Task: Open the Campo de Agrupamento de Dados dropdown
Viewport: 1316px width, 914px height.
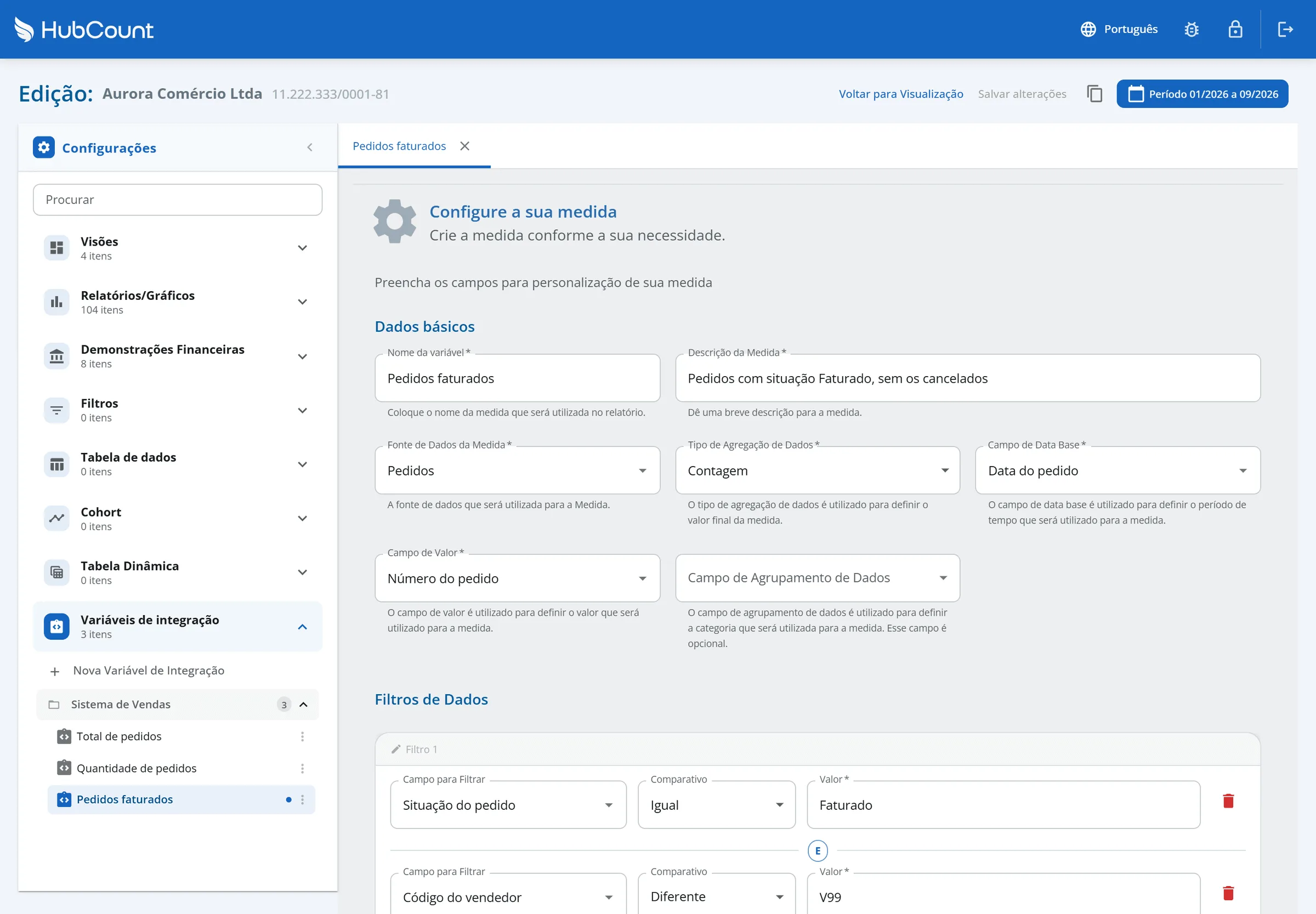Action: pyautogui.click(x=817, y=578)
